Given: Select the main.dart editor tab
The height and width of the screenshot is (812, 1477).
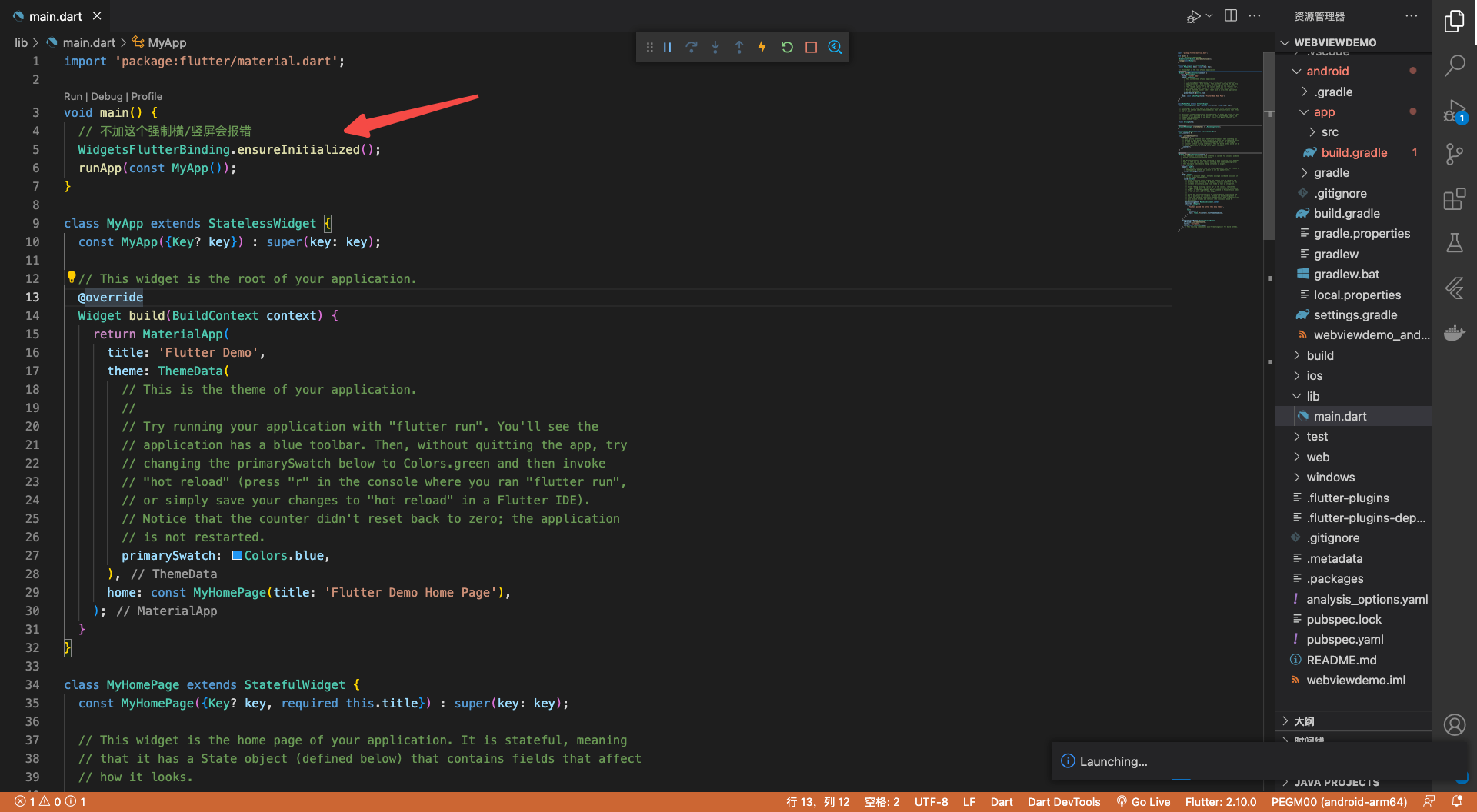Looking at the screenshot, I should point(55,16).
